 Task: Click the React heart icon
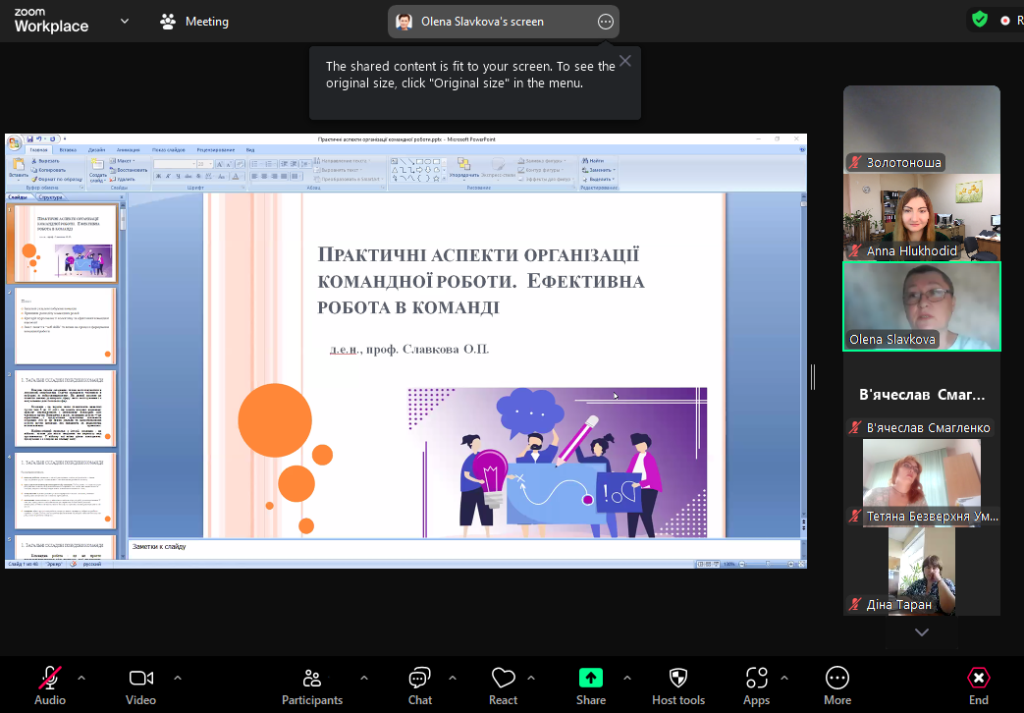pyautogui.click(x=503, y=679)
